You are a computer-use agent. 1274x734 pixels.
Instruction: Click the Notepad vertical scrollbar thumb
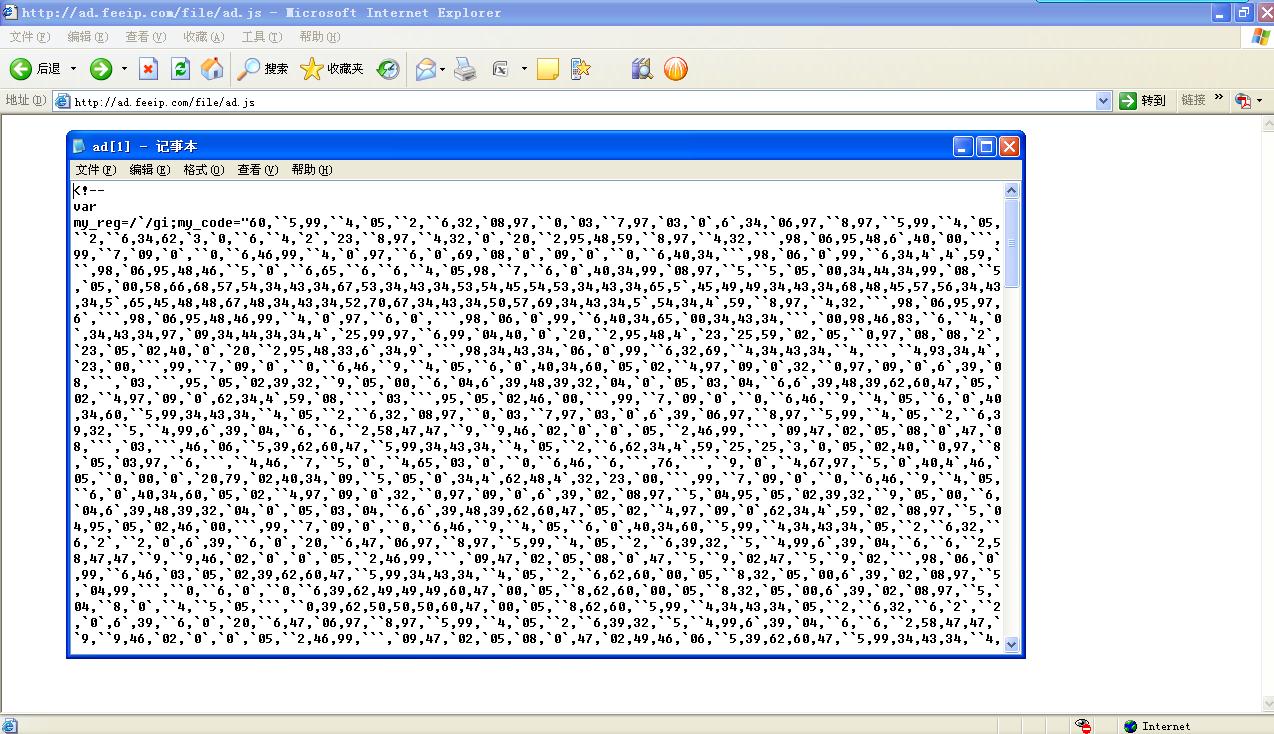point(1011,244)
